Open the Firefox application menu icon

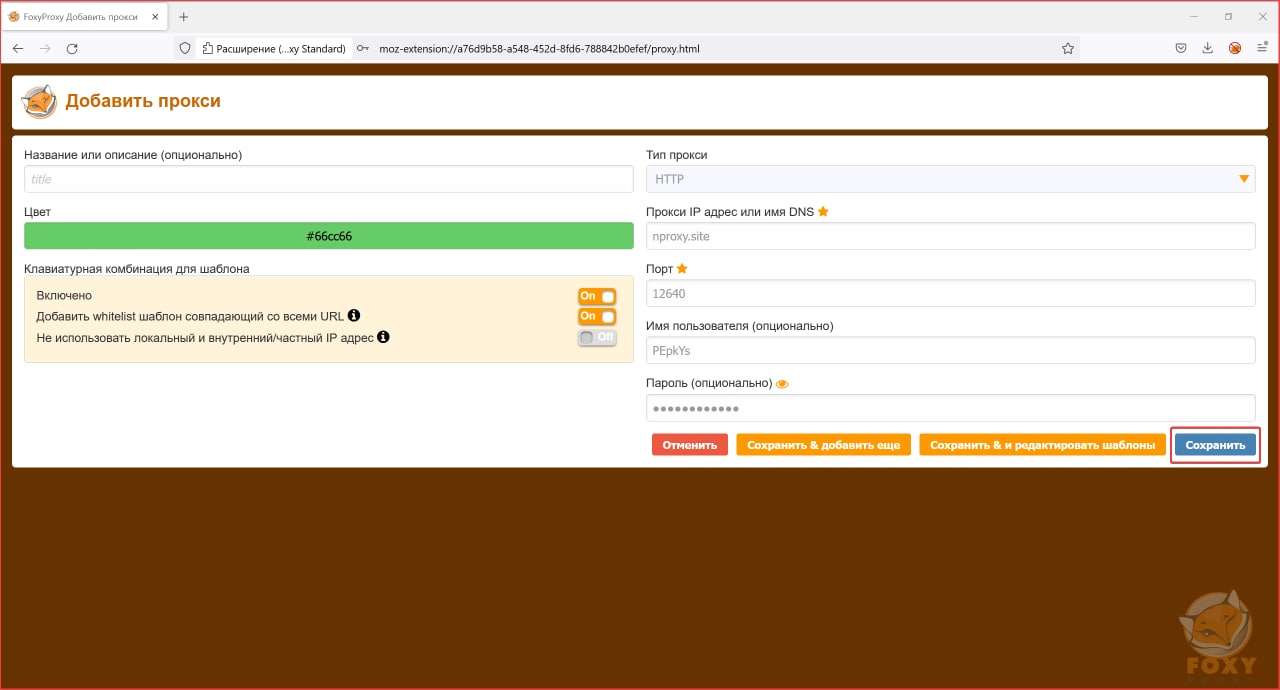1262,48
